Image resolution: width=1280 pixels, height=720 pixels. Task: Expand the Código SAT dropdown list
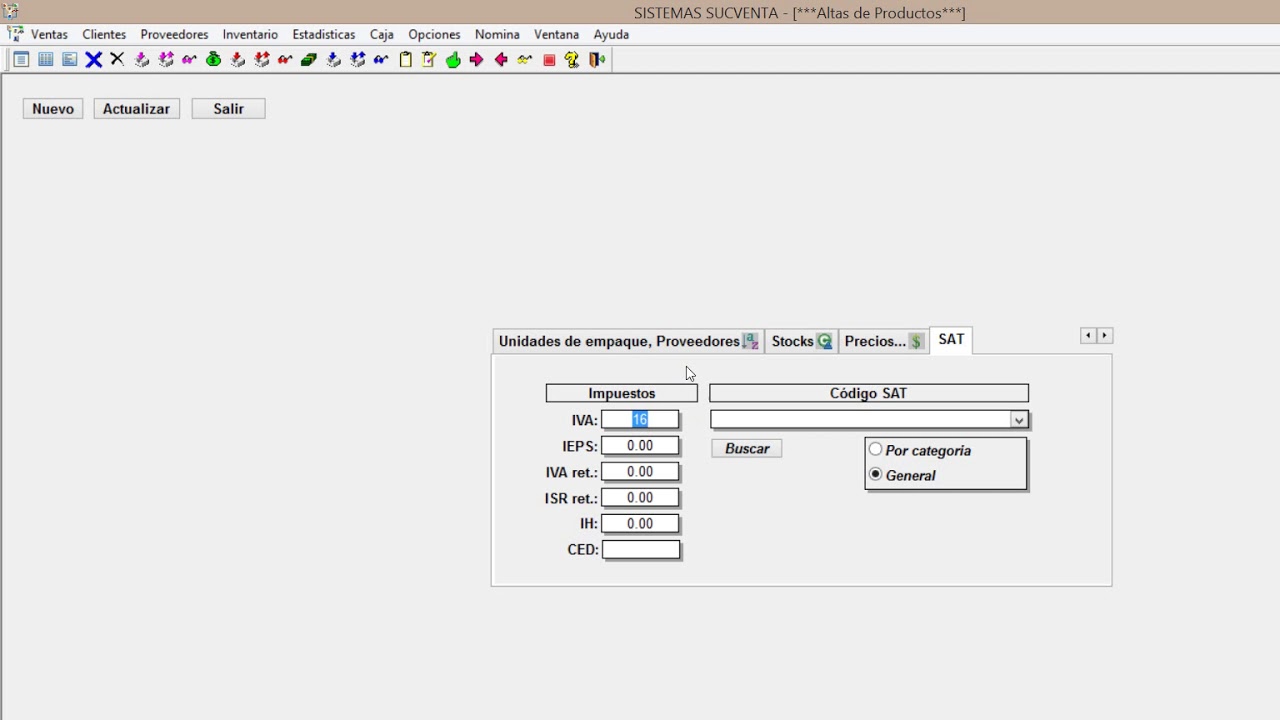(x=1019, y=420)
